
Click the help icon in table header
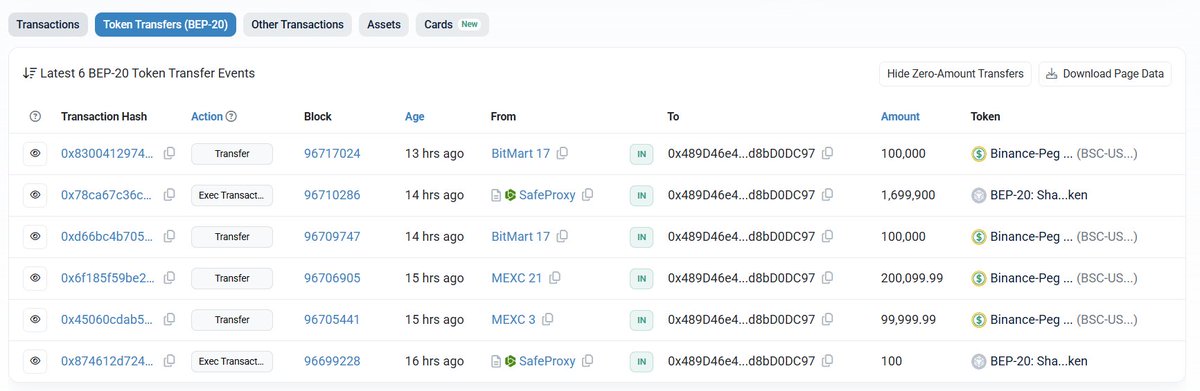pyautogui.click(x=36, y=117)
